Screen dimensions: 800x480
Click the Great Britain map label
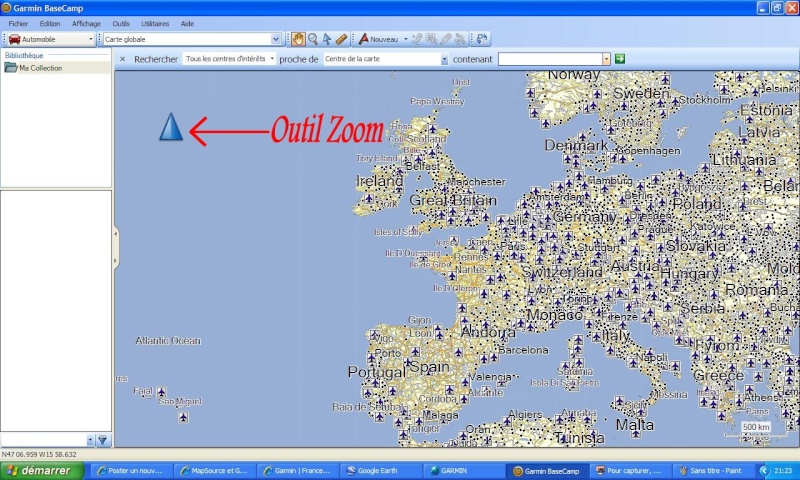(453, 200)
